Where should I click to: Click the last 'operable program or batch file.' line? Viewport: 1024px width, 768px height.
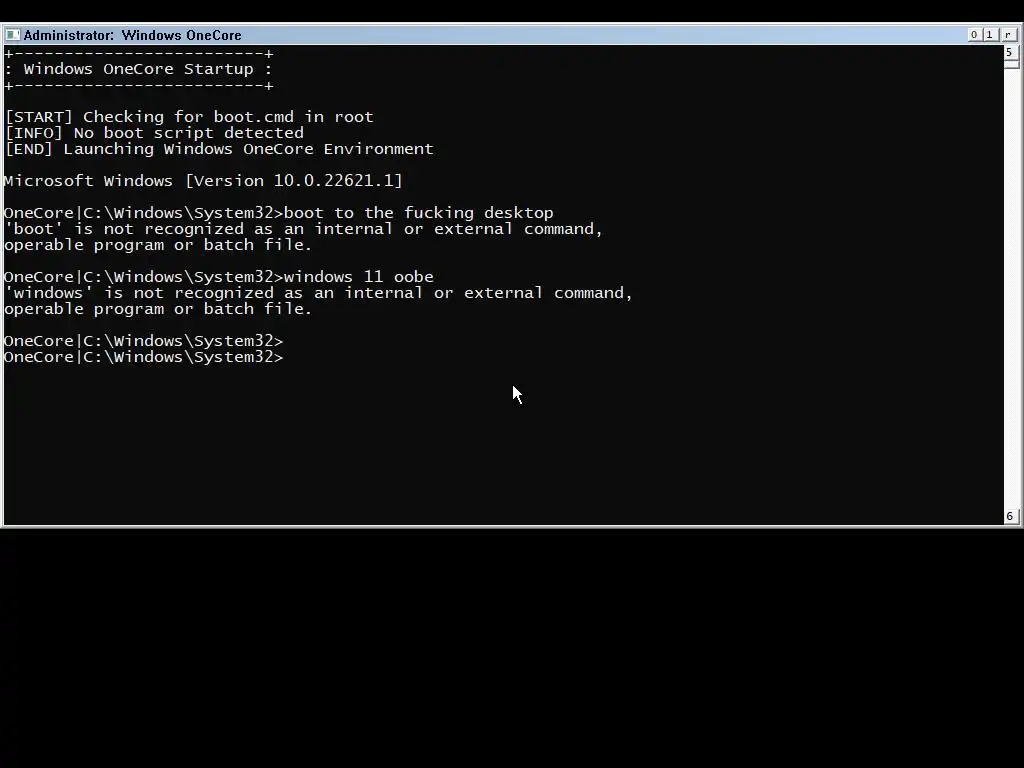(x=158, y=309)
